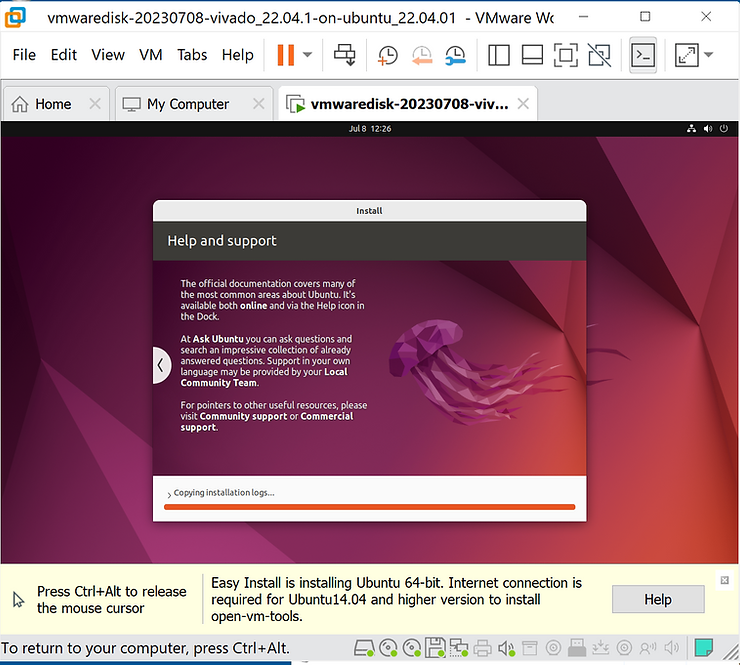Close the Home tab
This screenshot has width=740, height=665.
click(95, 103)
